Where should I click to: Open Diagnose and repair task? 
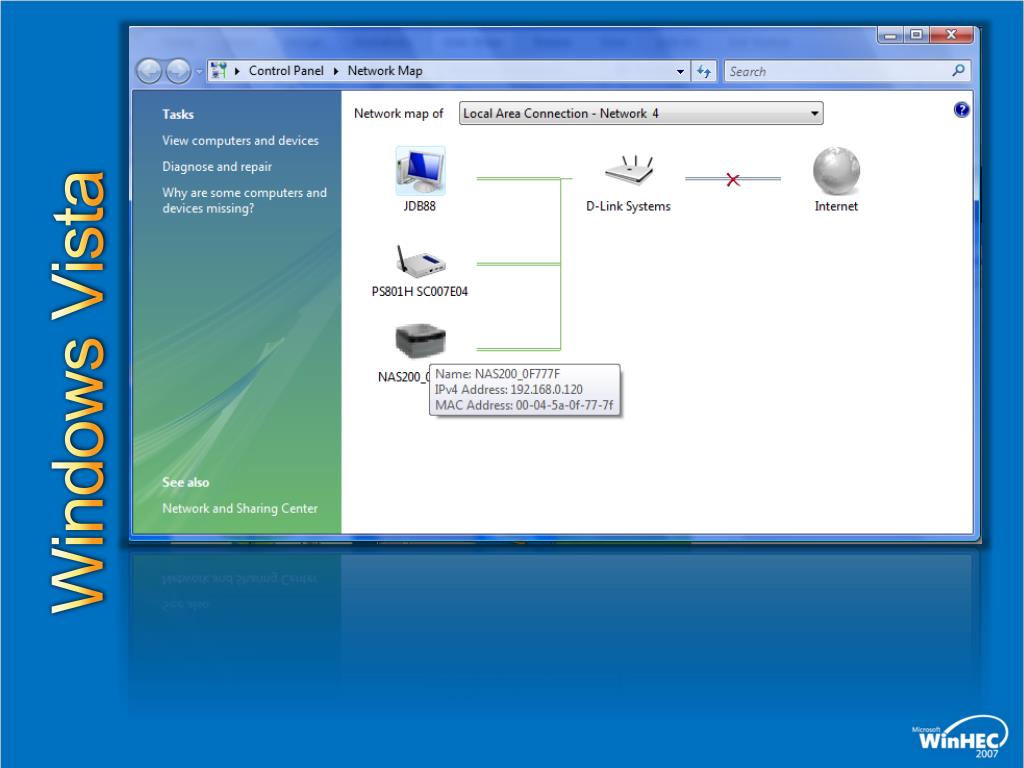click(x=217, y=167)
